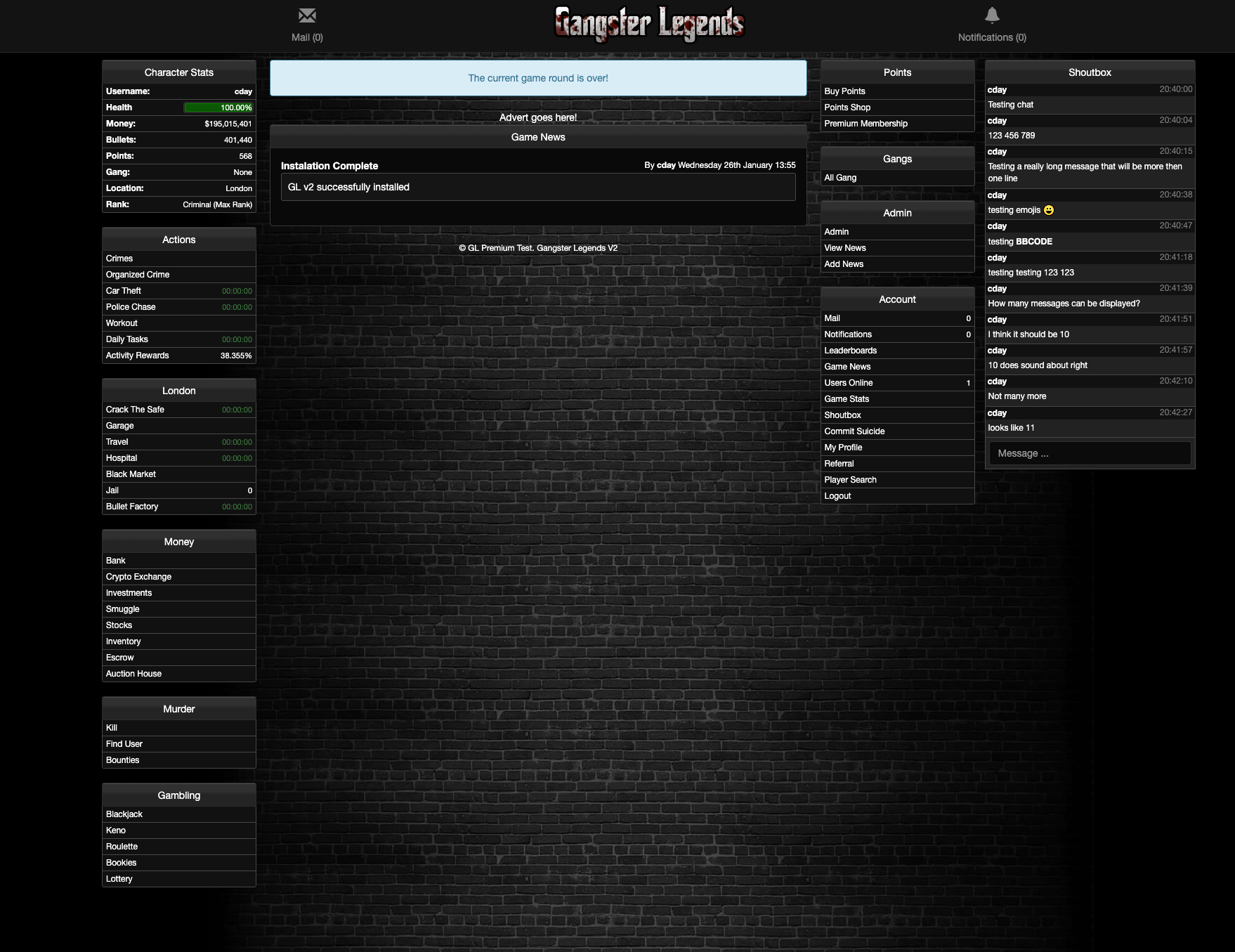
Task: Open Premium Membership page
Action: tap(865, 124)
